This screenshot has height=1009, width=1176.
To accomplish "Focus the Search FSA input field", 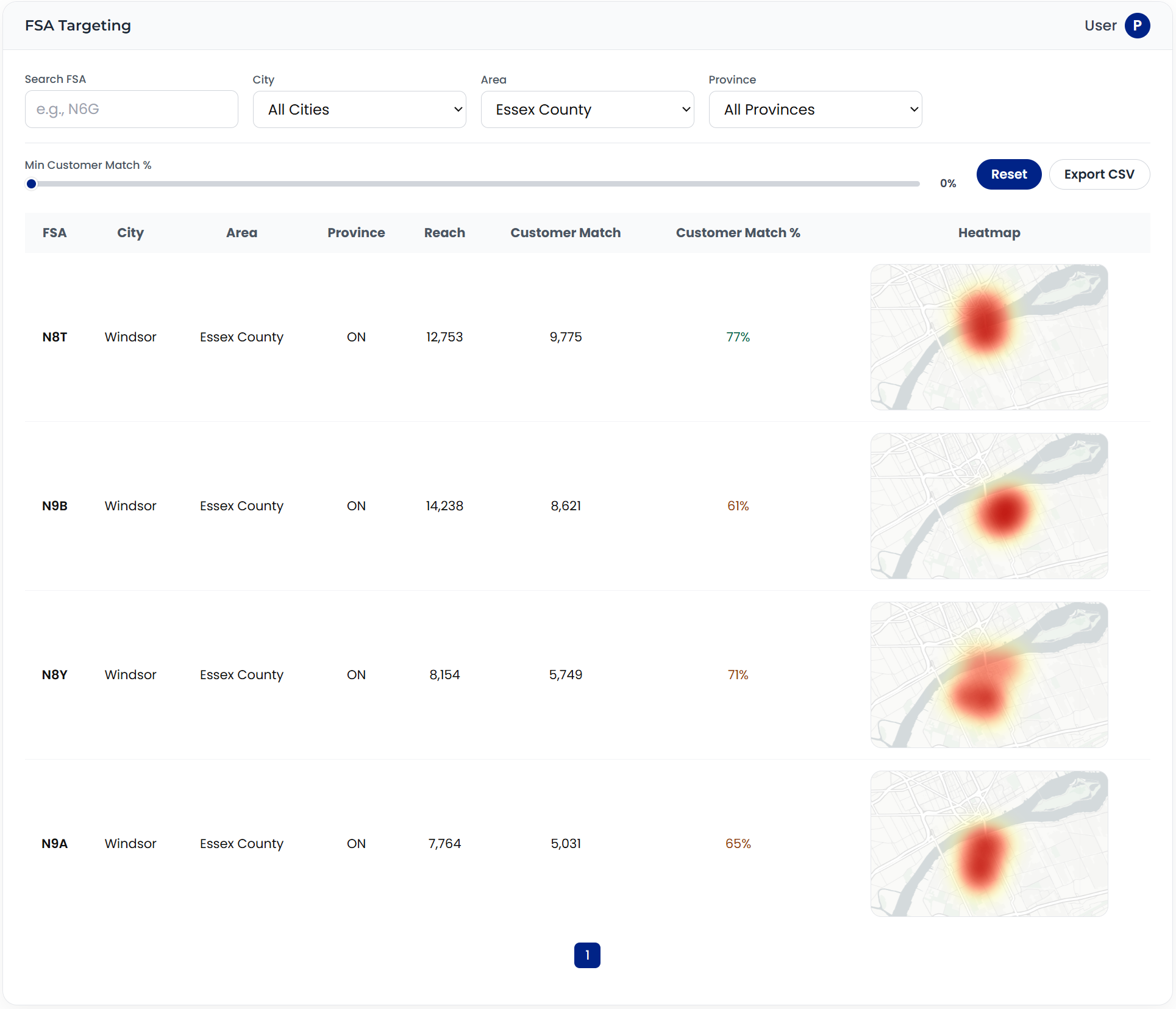I will (131, 110).
